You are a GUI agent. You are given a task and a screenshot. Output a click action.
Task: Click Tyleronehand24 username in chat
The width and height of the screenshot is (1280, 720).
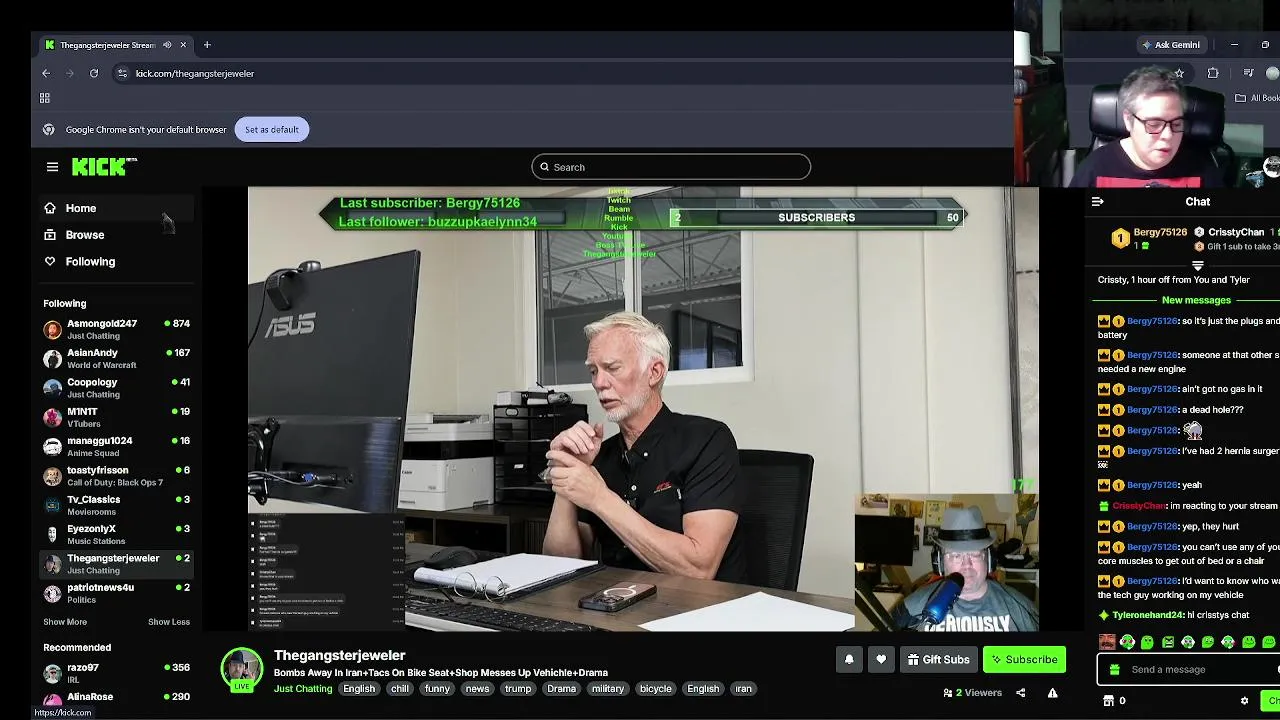(x=1147, y=616)
